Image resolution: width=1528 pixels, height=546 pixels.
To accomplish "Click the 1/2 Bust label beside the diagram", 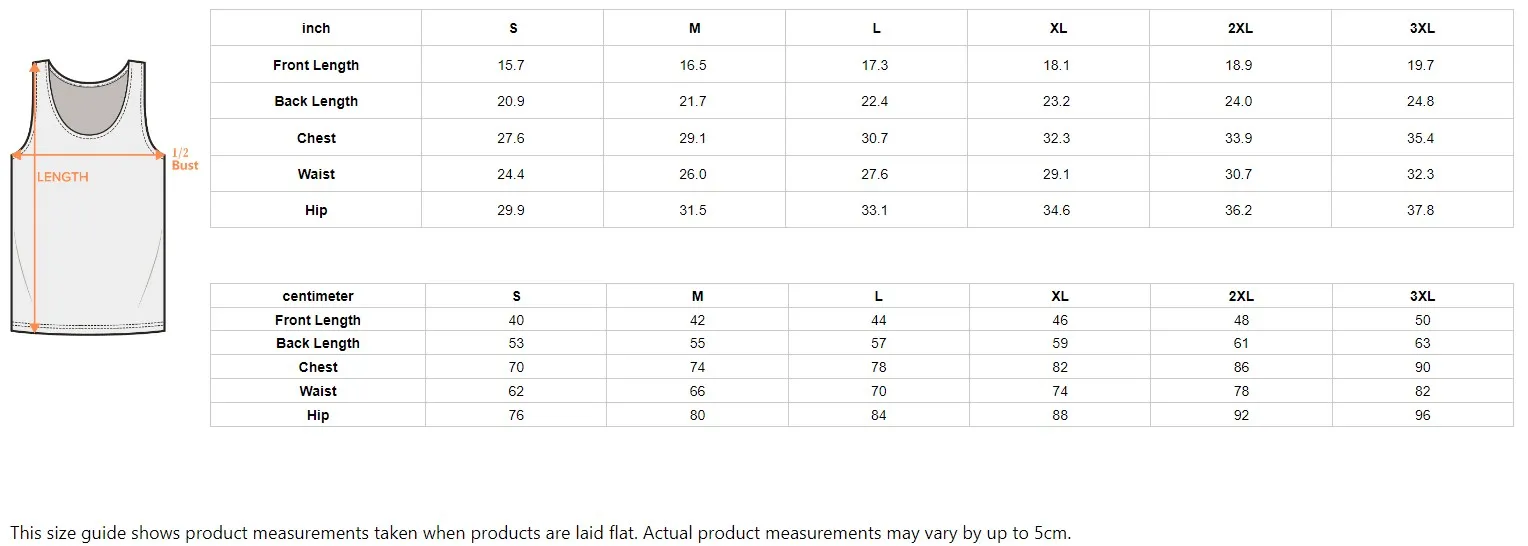I will tap(185, 159).
